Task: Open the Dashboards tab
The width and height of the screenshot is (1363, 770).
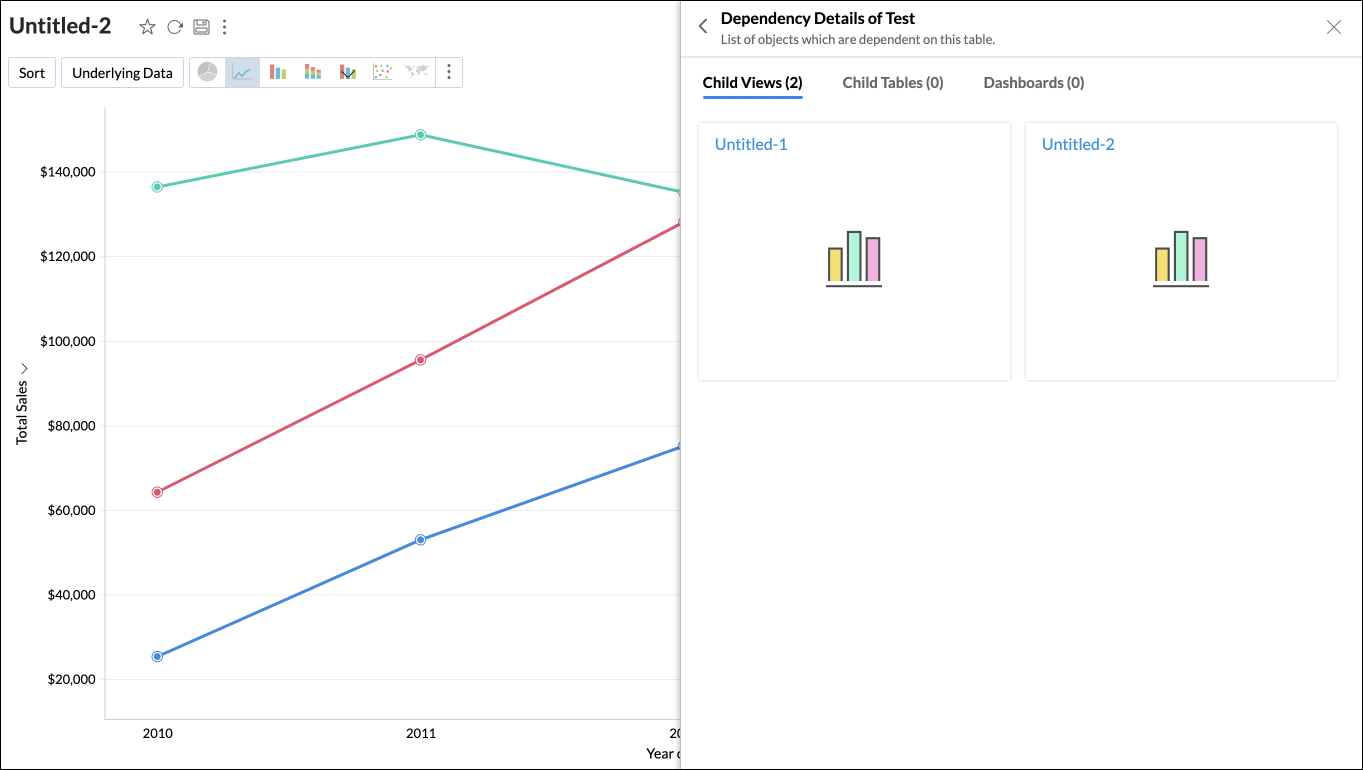Action: coord(1033,83)
